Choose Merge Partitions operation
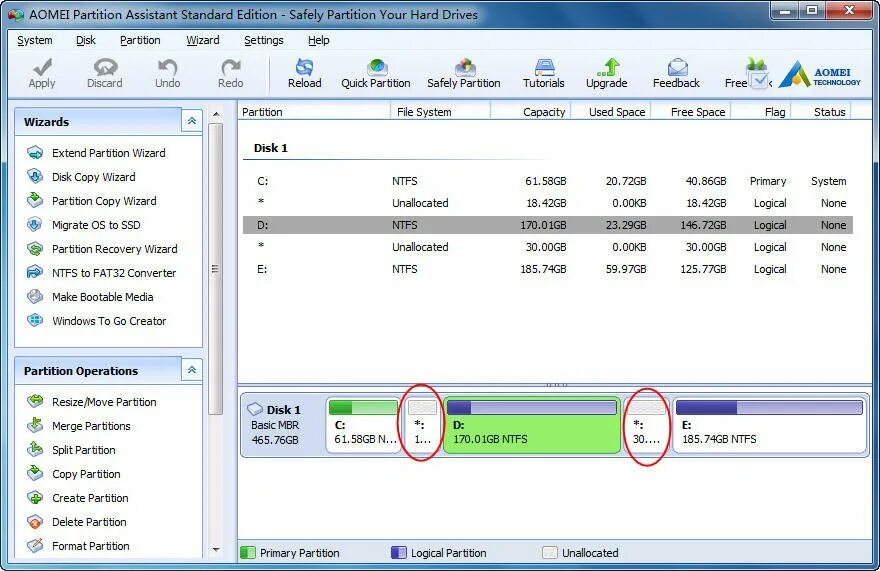880x571 pixels. (91, 426)
